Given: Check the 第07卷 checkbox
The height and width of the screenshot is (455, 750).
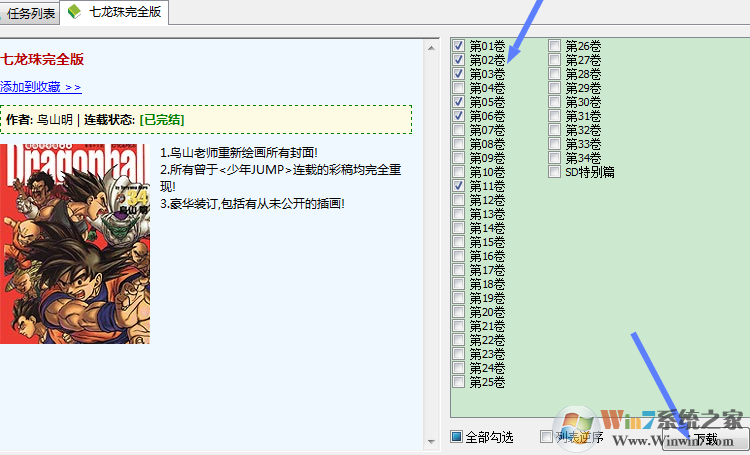Looking at the screenshot, I should (458, 130).
